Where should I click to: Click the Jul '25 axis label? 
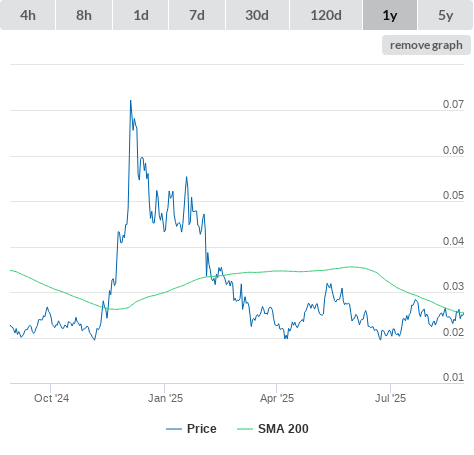click(x=390, y=398)
